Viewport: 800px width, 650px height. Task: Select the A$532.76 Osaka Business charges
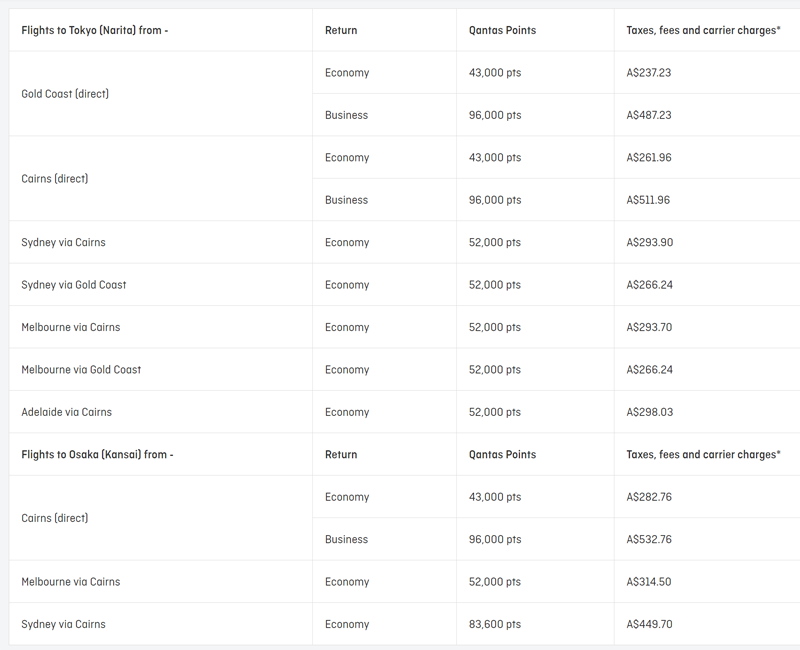[x=649, y=540]
